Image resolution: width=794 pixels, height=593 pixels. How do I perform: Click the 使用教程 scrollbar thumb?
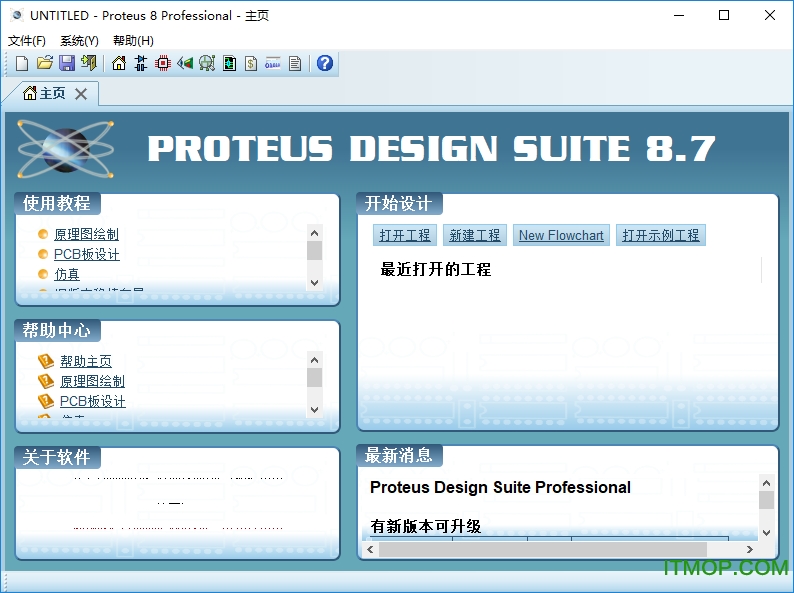point(314,251)
